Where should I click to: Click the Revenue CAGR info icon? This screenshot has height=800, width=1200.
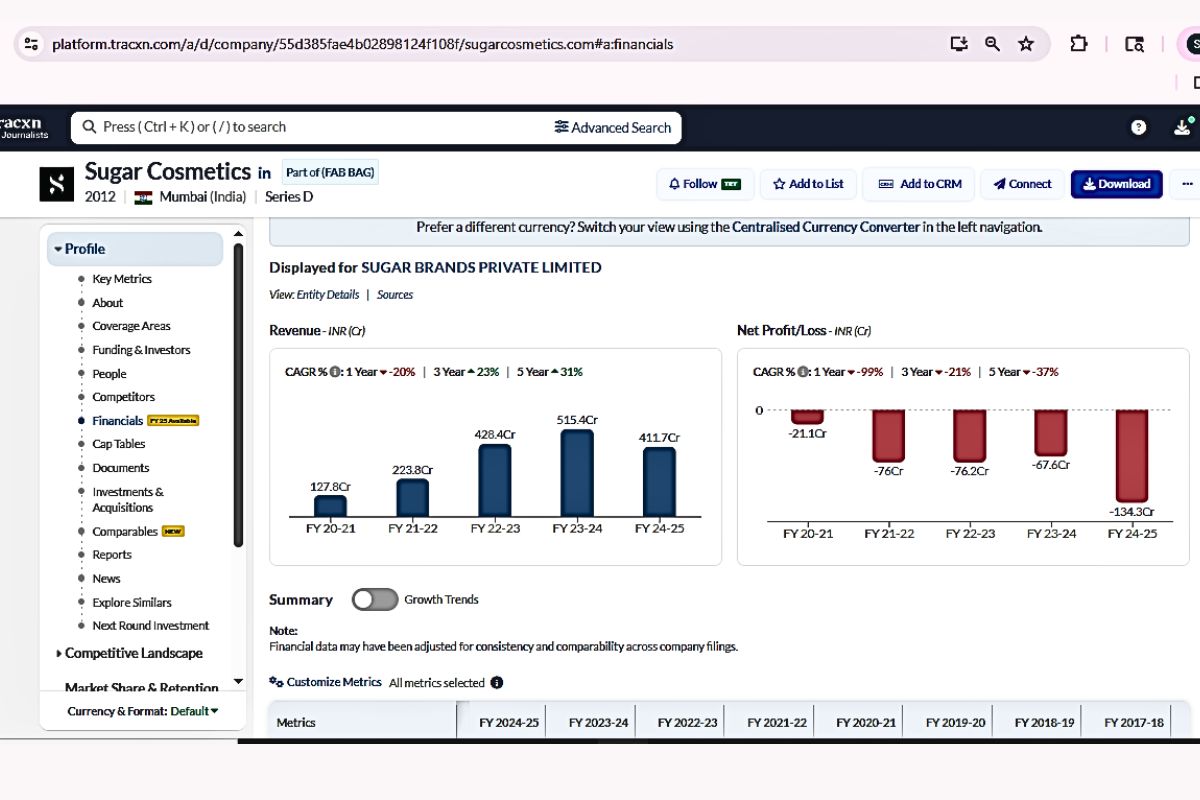(x=336, y=372)
